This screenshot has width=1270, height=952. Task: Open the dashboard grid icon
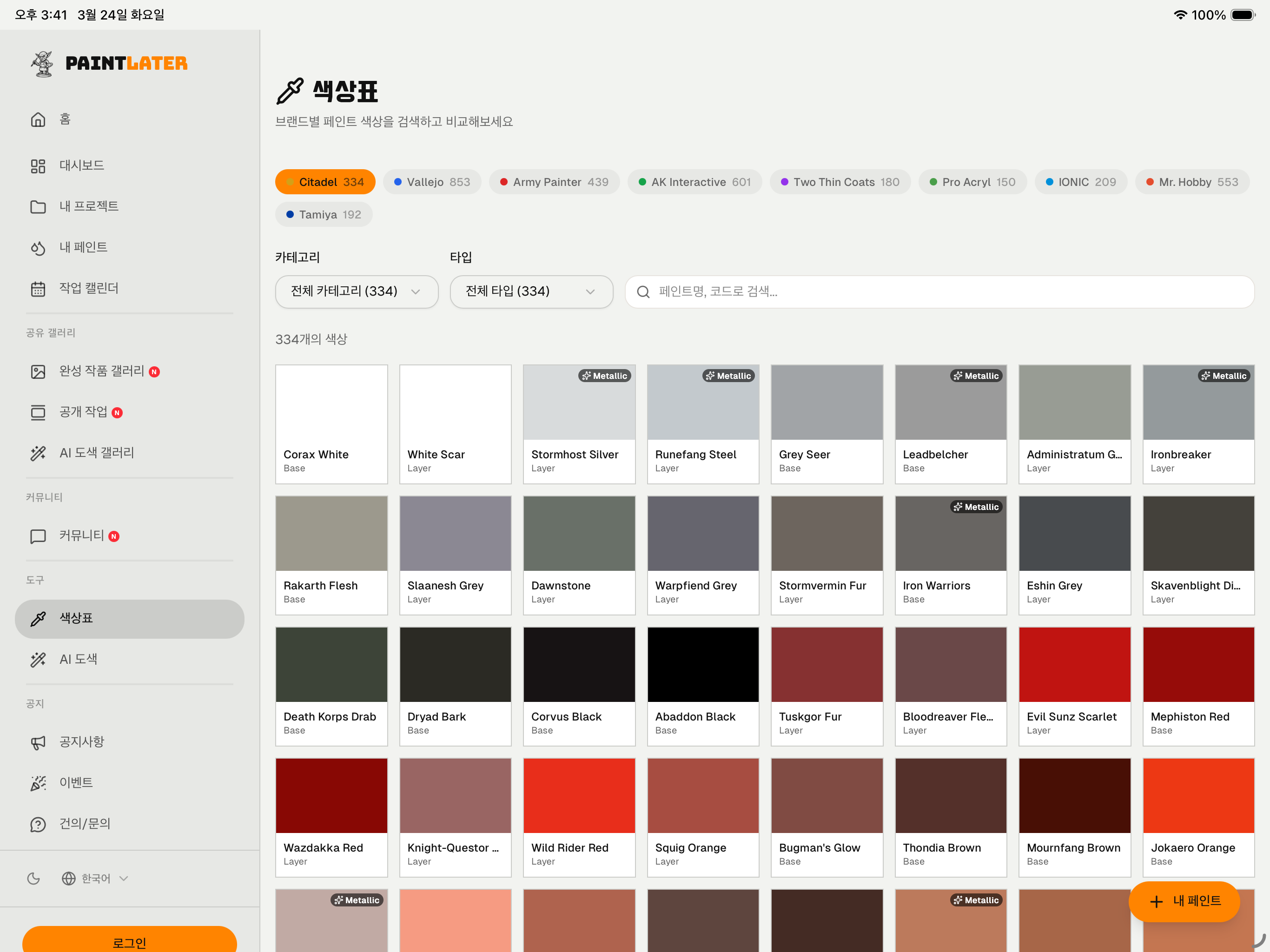click(38, 166)
